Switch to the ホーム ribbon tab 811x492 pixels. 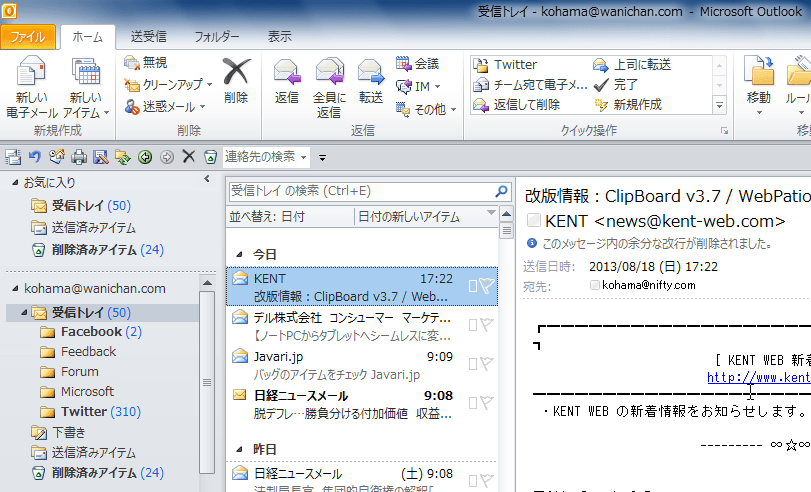tap(87, 37)
